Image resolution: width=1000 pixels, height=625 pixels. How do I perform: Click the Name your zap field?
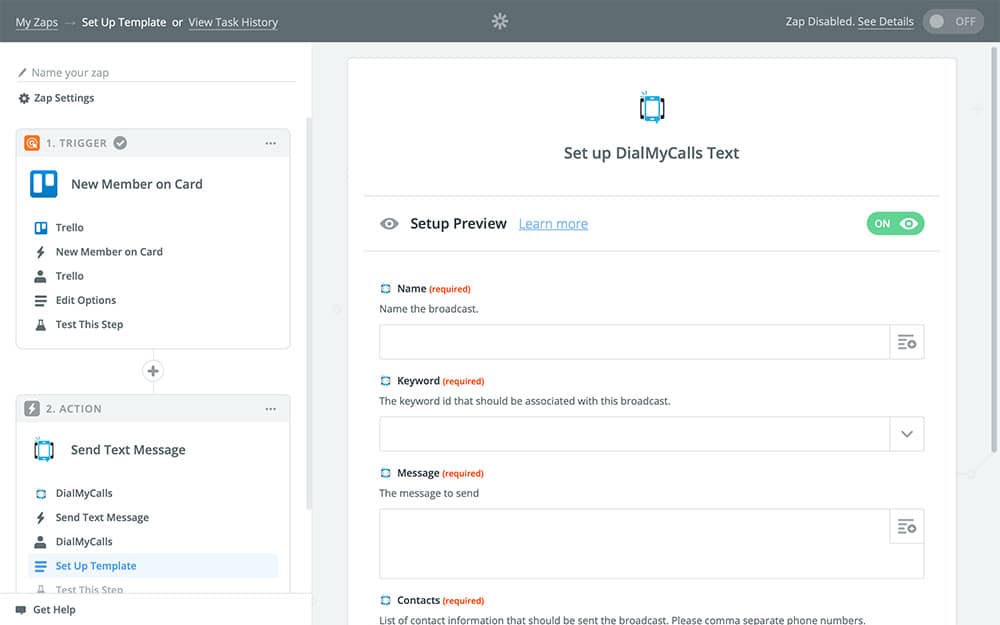click(x=160, y=73)
